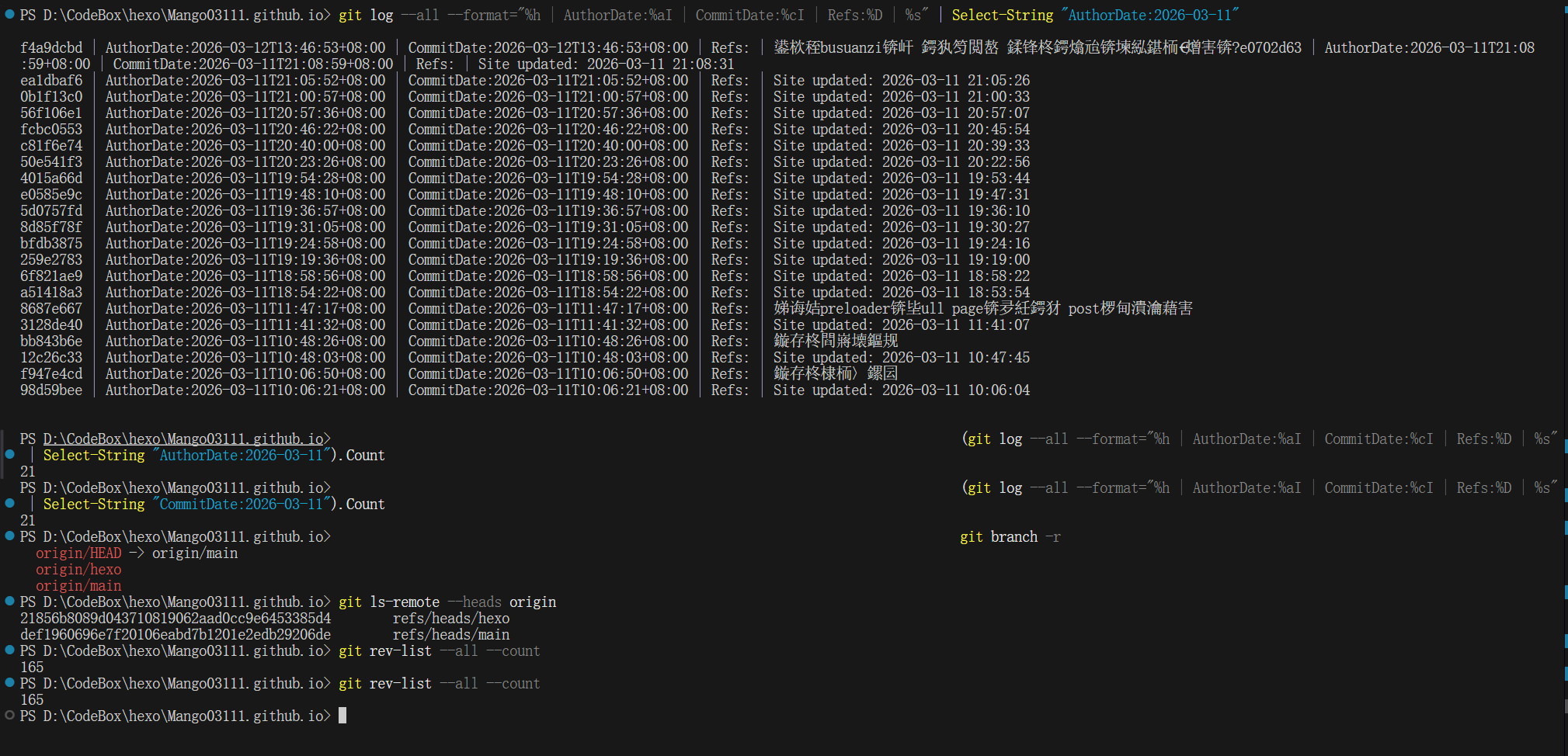Image resolution: width=1568 pixels, height=756 pixels.
Task: Click commit hash 4015a66d
Action: (x=51, y=178)
